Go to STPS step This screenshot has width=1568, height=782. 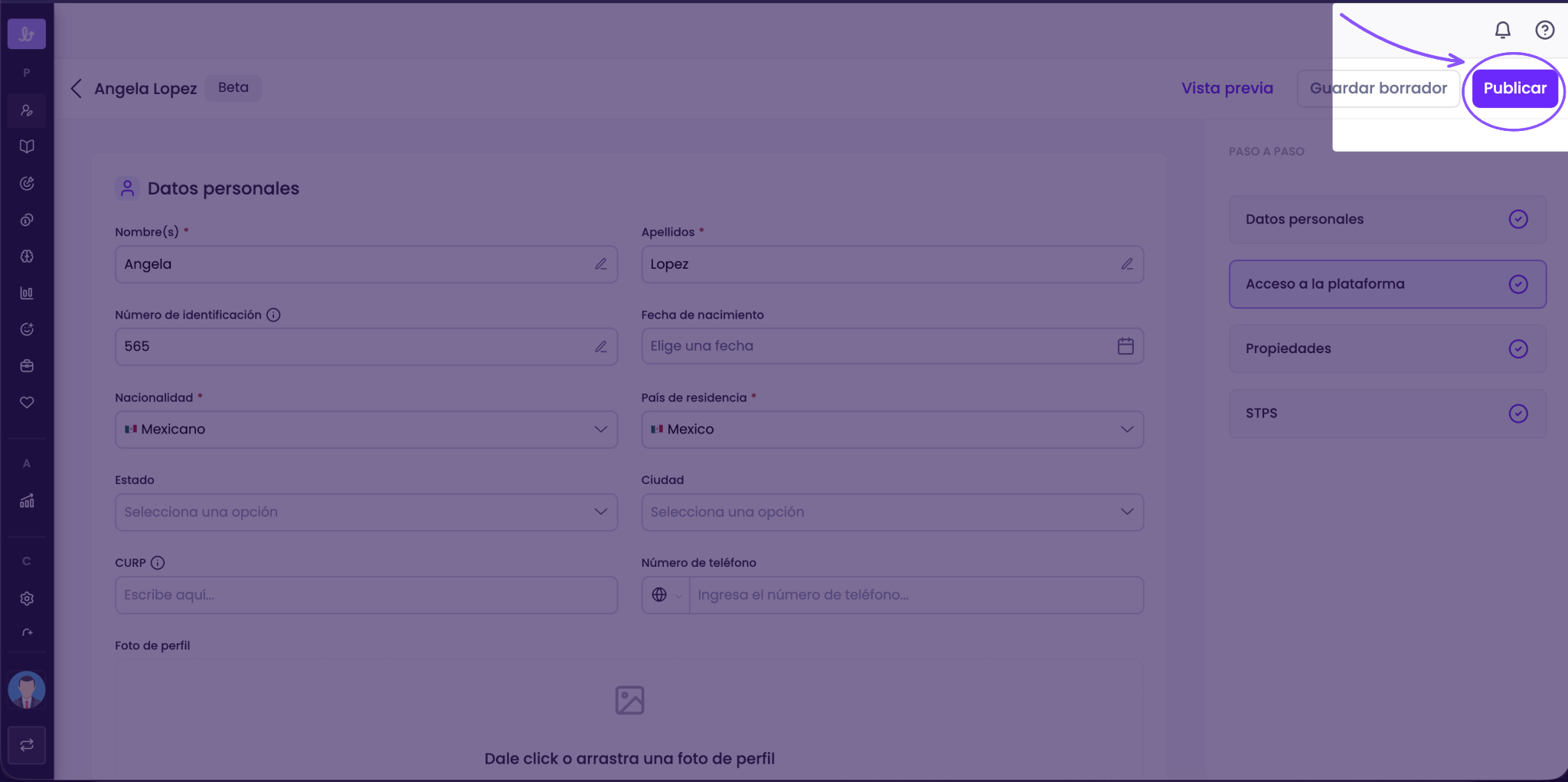pos(1387,414)
